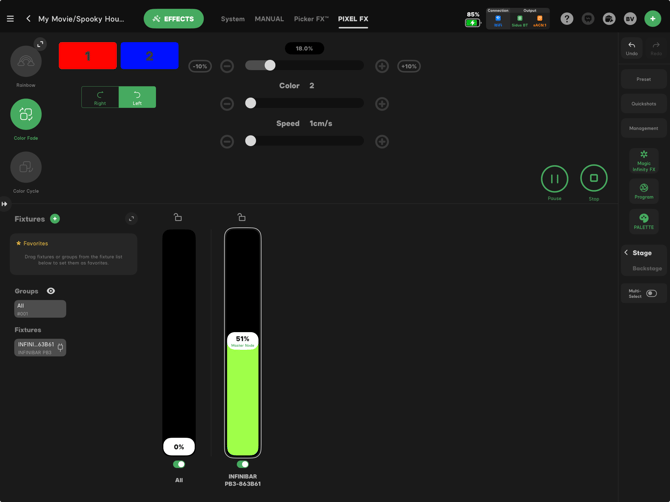This screenshot has width=670, height=502.
Task: Select the Rainbow pixel effect
Action: point(26,62)
